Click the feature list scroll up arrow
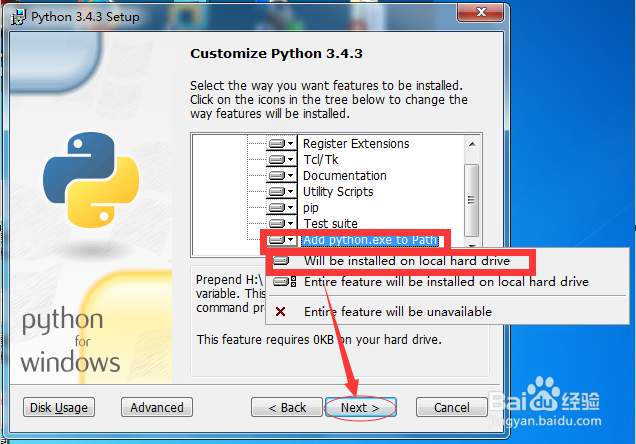Screen dimensions: 636x444 point(472,144)
